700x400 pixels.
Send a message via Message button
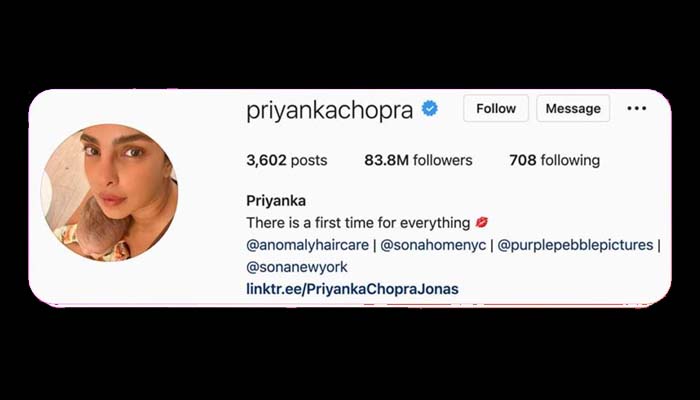[x=573, y=108]
